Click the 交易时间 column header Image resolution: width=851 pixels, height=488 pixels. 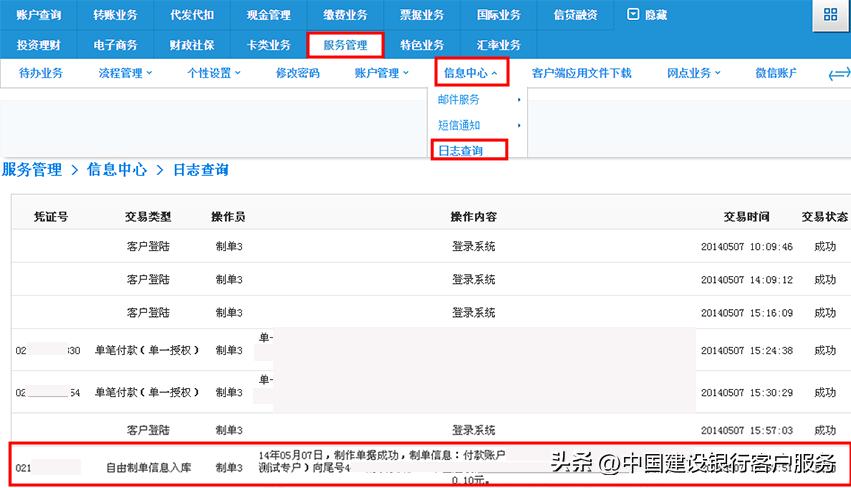[x=746, y=217]
